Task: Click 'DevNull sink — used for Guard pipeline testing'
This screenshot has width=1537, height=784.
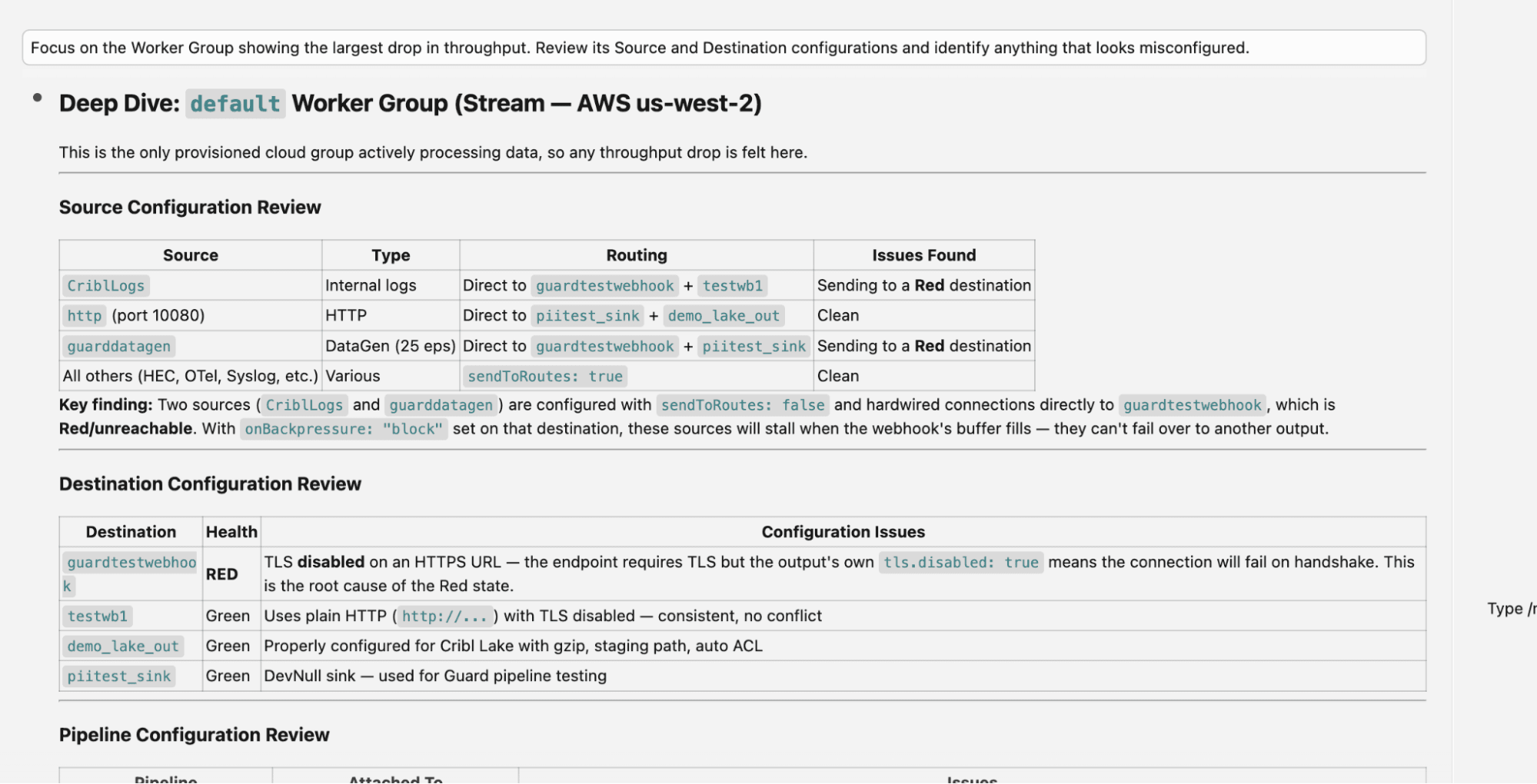Action: tap(435, 676)
